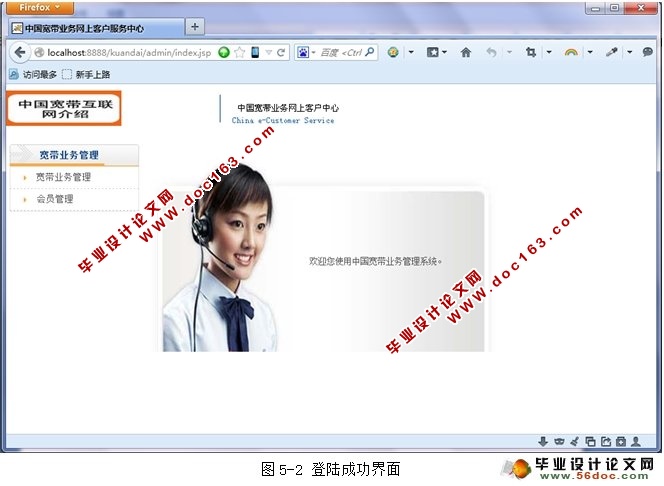
Task: Open the 新手上路 bookmark
Action: [x=86, y=75]
